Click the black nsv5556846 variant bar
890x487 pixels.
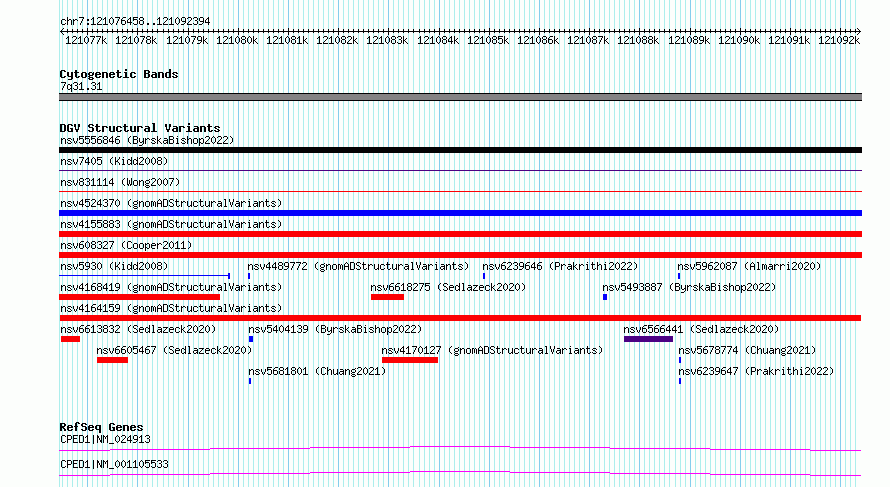click(x=460, y=150)
